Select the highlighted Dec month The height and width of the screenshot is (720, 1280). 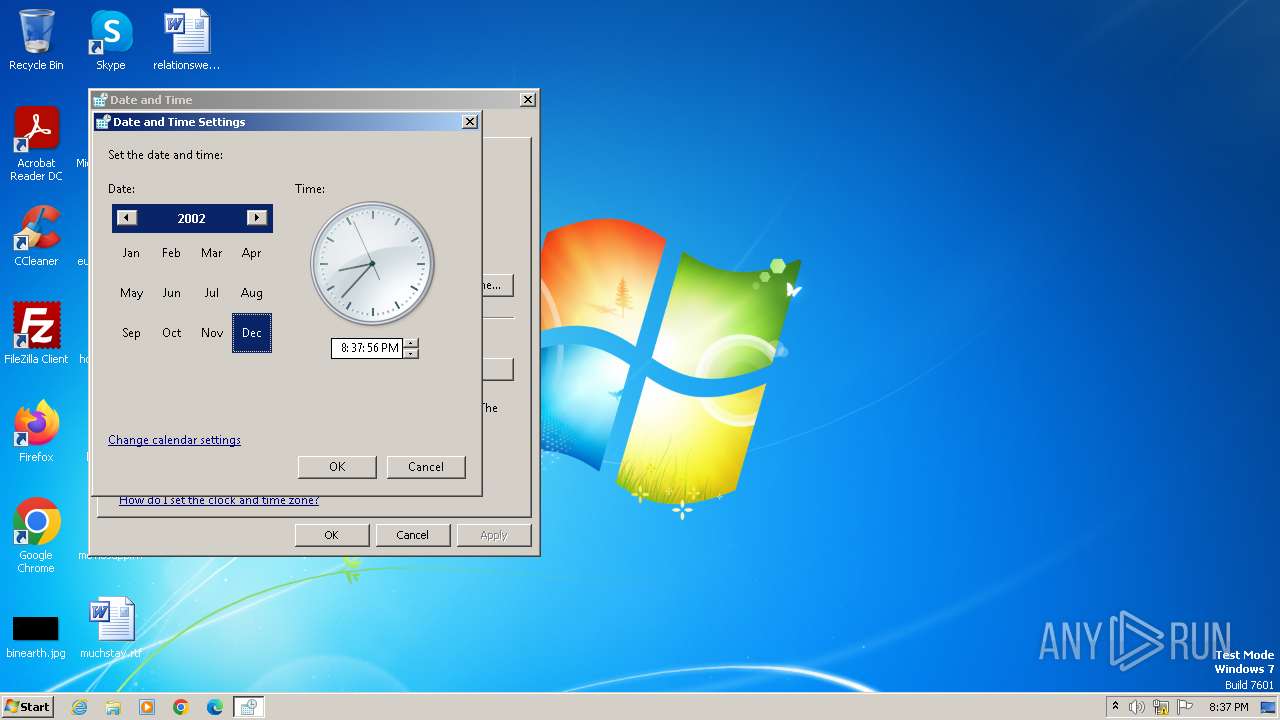(251, 333)
